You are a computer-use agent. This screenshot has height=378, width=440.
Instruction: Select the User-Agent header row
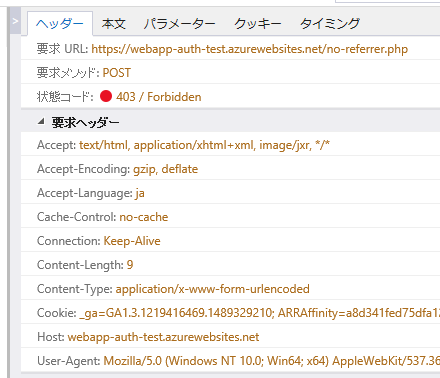230,361
